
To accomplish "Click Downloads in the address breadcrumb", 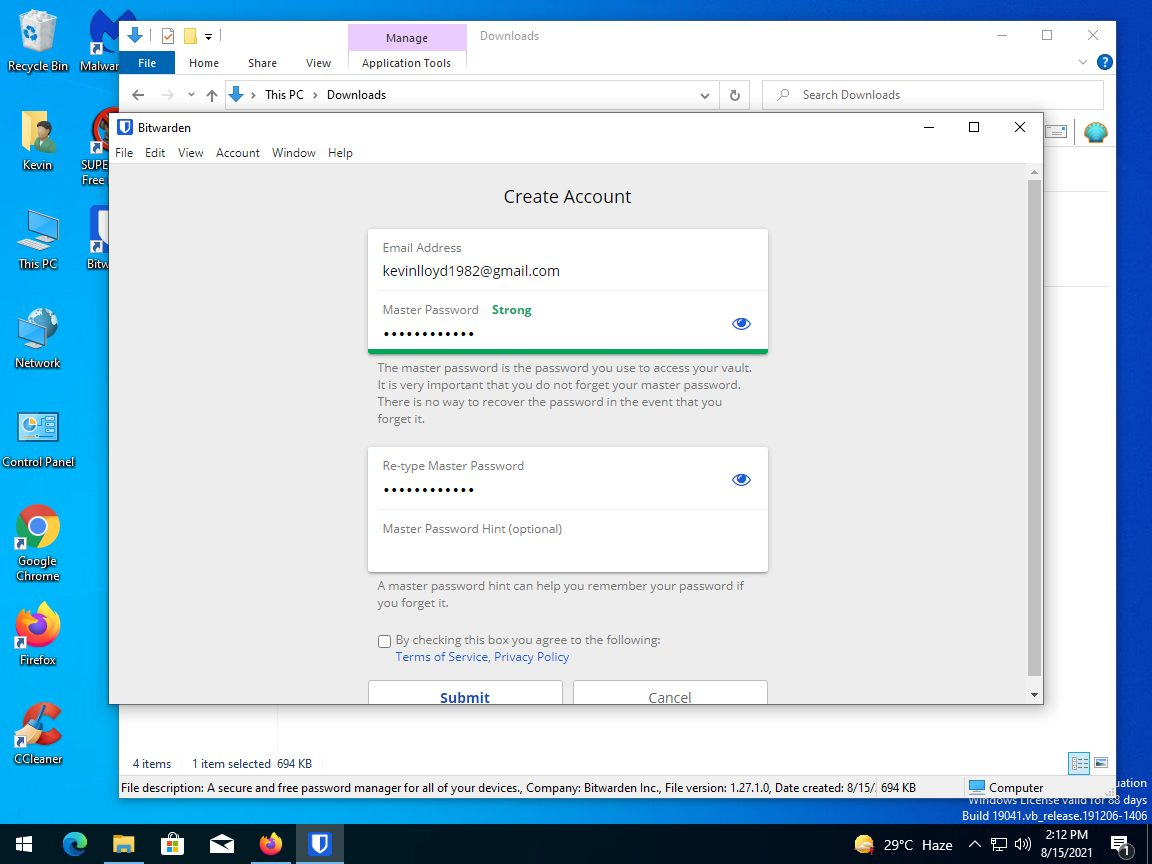I will 356,95.
